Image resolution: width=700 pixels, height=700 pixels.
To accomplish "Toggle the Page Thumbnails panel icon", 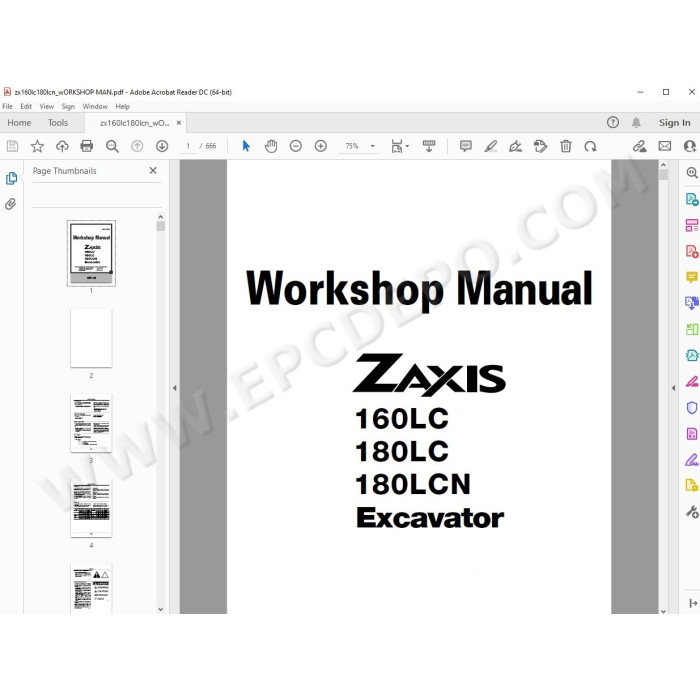I will click(11, 178).
